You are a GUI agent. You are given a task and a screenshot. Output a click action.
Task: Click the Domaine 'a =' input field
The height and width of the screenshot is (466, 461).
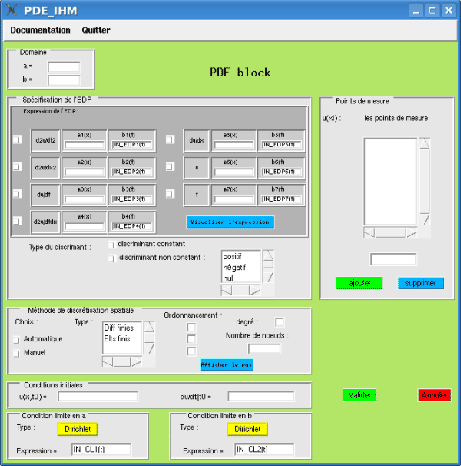[x=64, y=67]
